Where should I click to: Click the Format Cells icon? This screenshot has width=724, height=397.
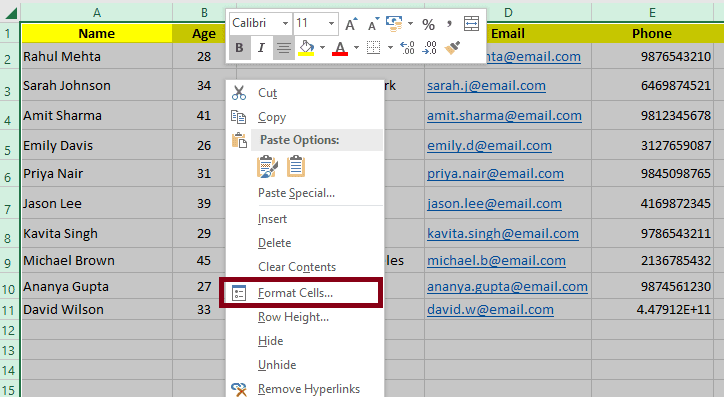pyautogui.click(x=239, y=293)
